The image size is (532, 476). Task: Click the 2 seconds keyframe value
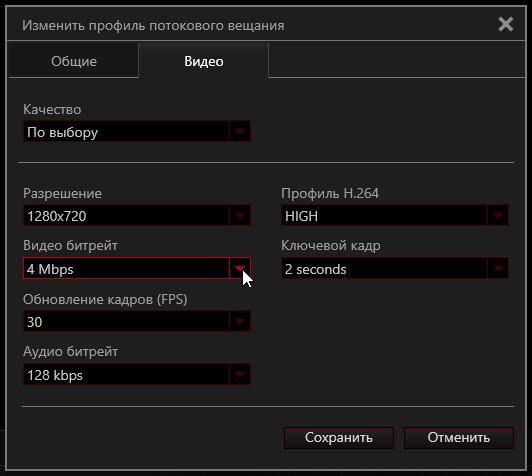click(384, 268)
